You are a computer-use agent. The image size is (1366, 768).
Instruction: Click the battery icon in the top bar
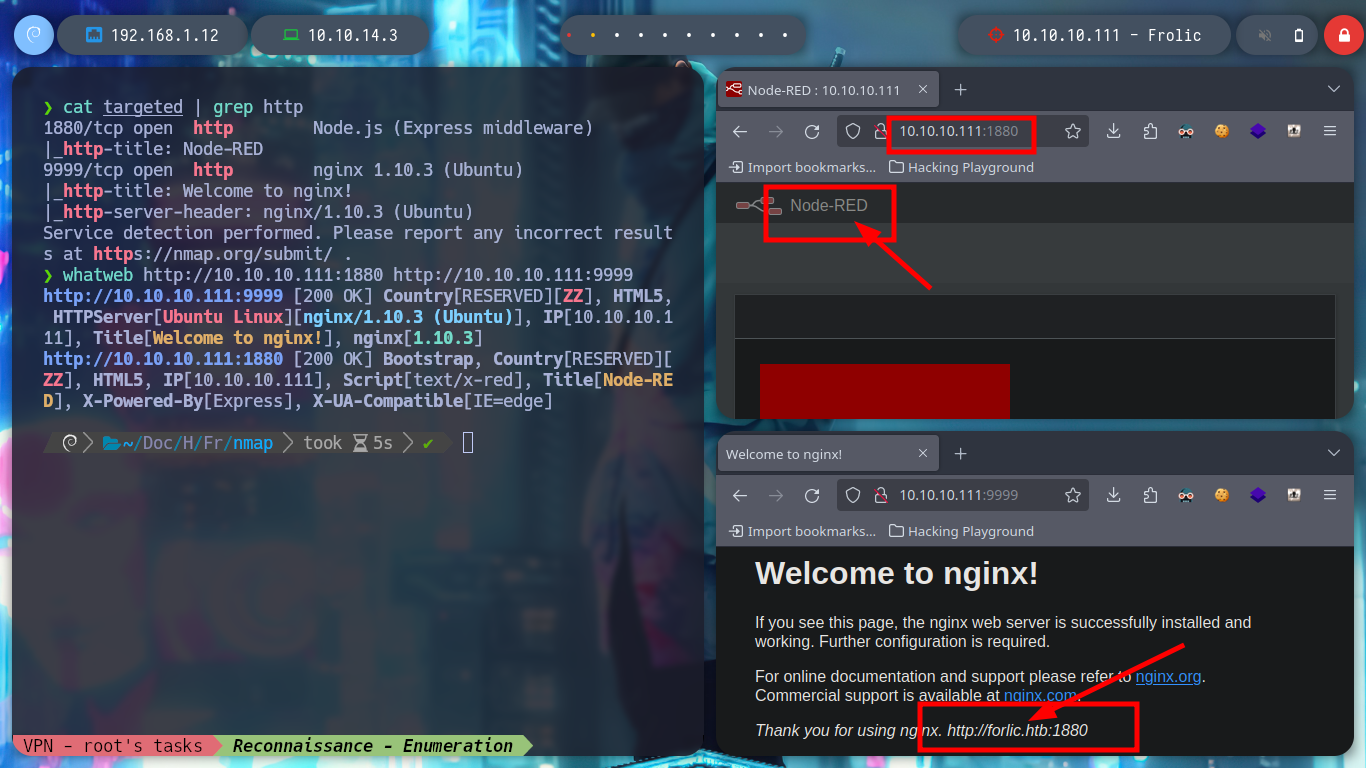[x=1299, y=35]
